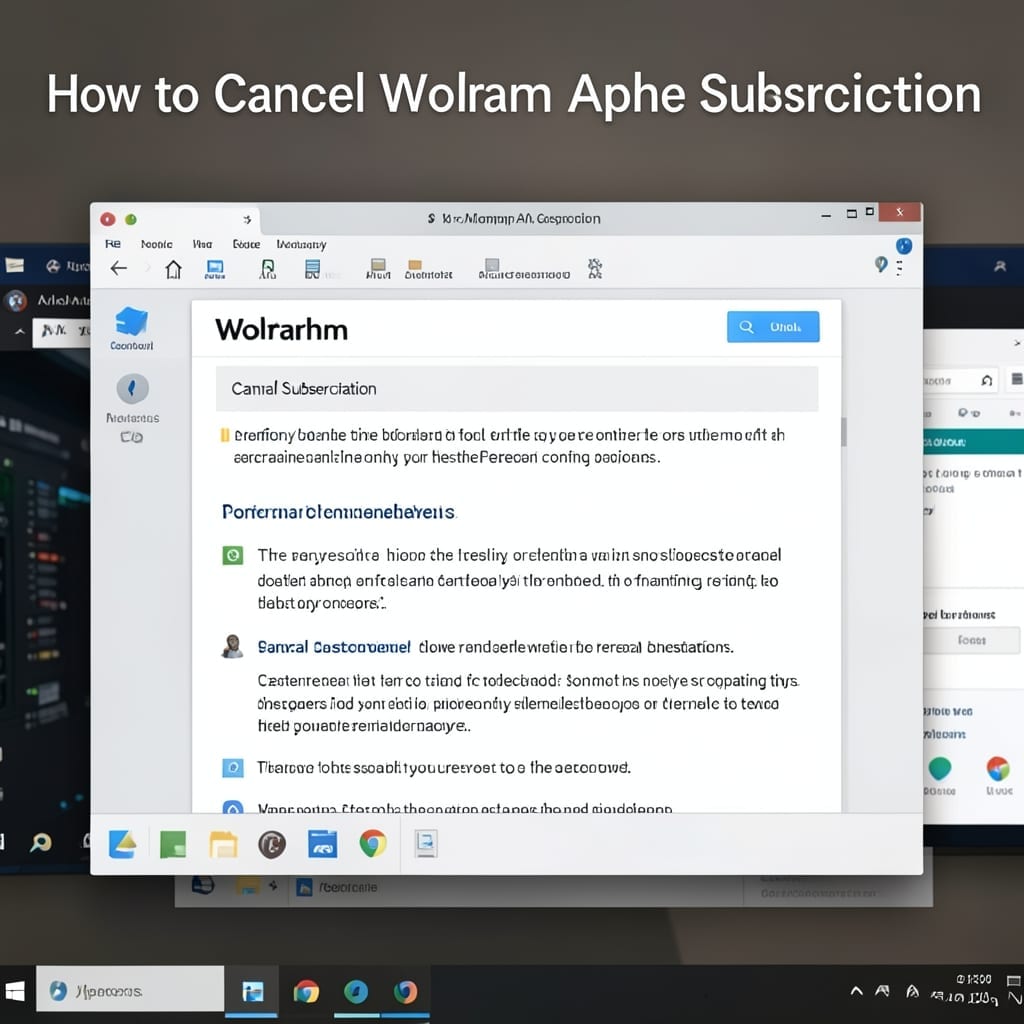Image resolution: width=1024 pixels, height=1024 pixels.
Task: Click the page's vertical scrollbar thumb
Action: [x=844, y=432]
